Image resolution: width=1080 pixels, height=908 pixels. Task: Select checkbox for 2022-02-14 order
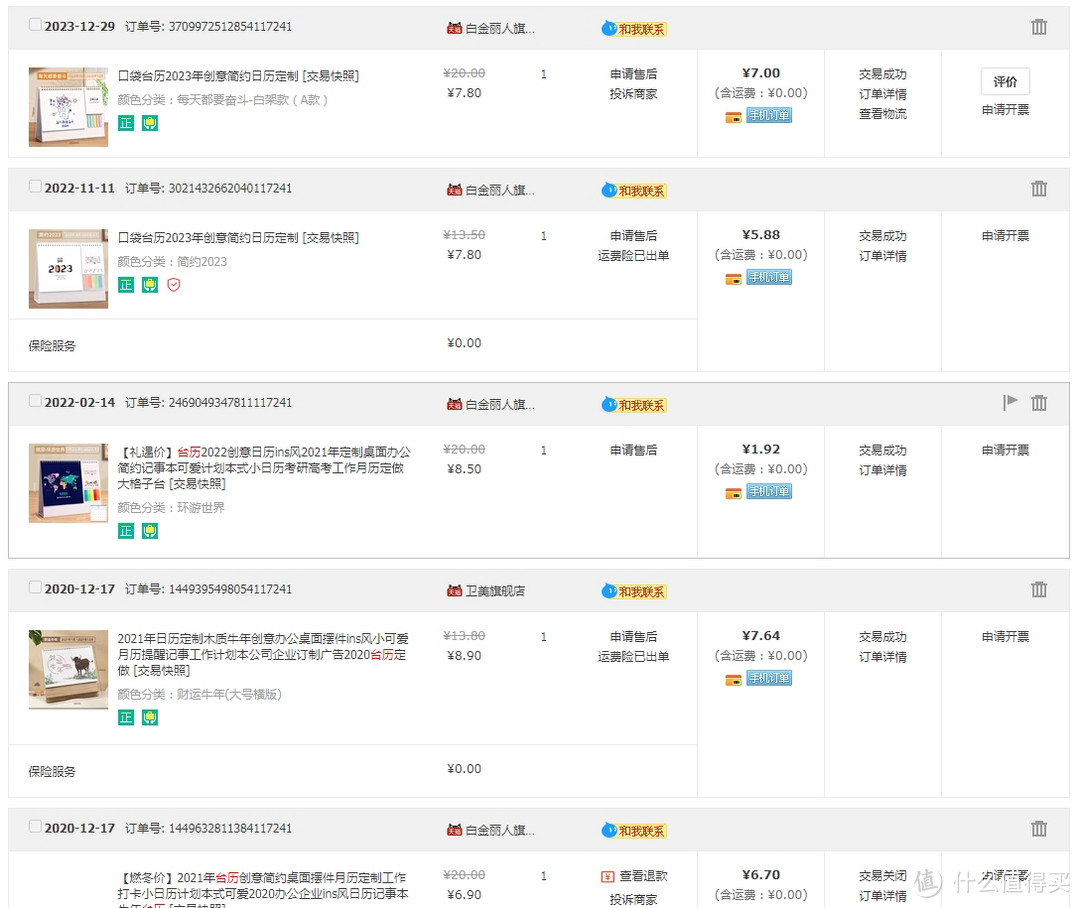pos(35,400)
